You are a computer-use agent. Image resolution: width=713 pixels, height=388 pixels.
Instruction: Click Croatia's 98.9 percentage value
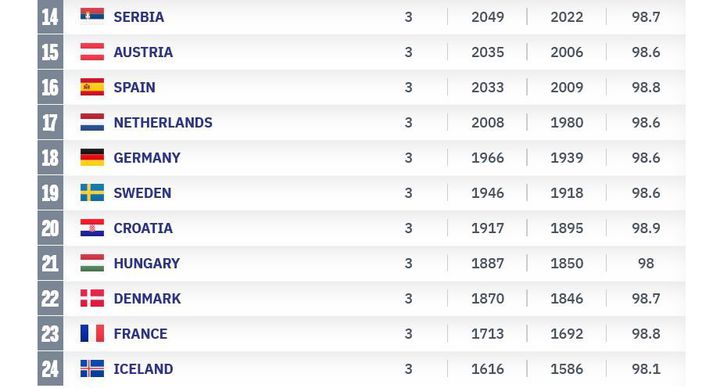(646, 228)
